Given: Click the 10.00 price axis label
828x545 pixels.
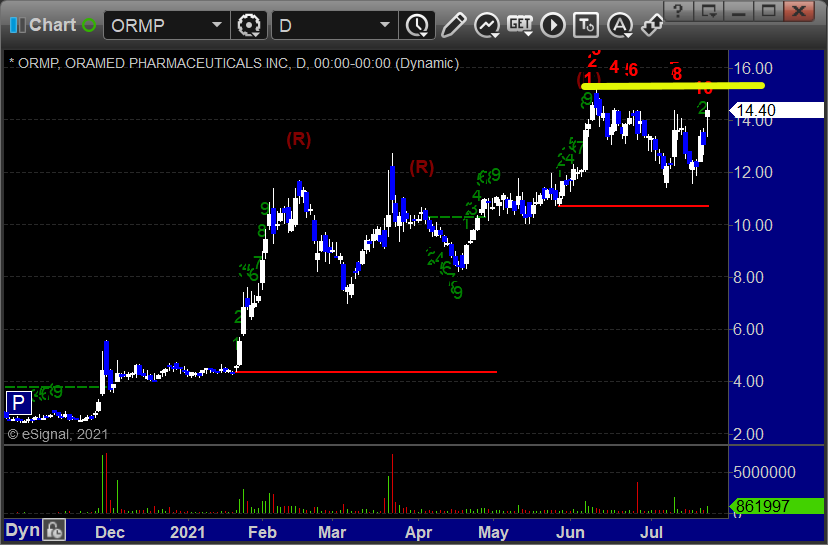Looking at the screenshot, I should point(752,225).
